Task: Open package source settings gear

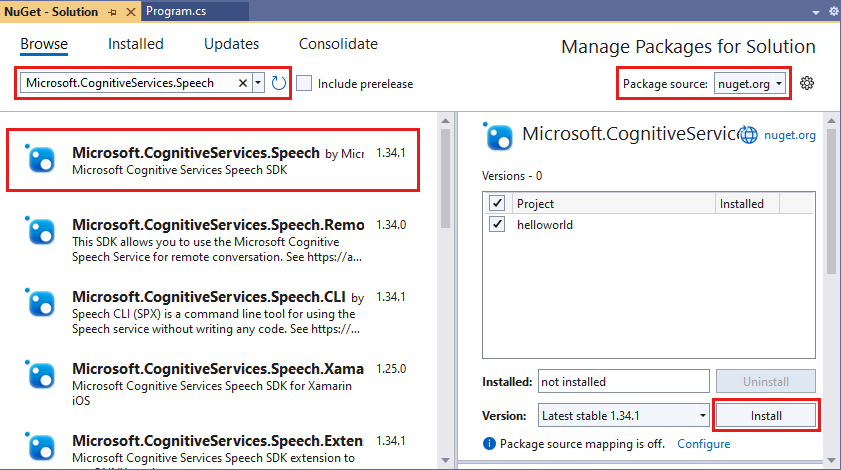Action: point(807,83)
